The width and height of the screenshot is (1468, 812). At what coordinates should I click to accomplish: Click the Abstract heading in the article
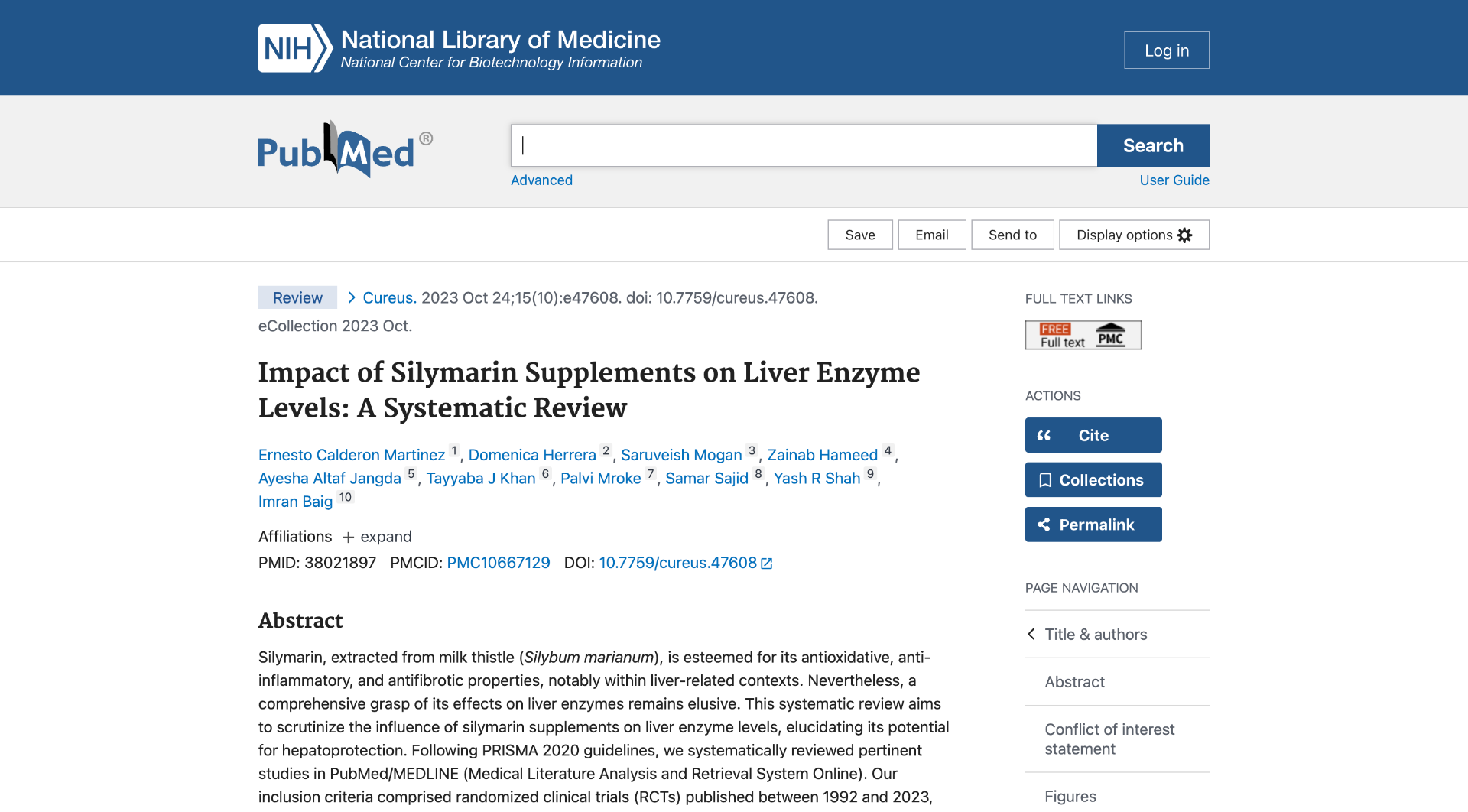300,620
